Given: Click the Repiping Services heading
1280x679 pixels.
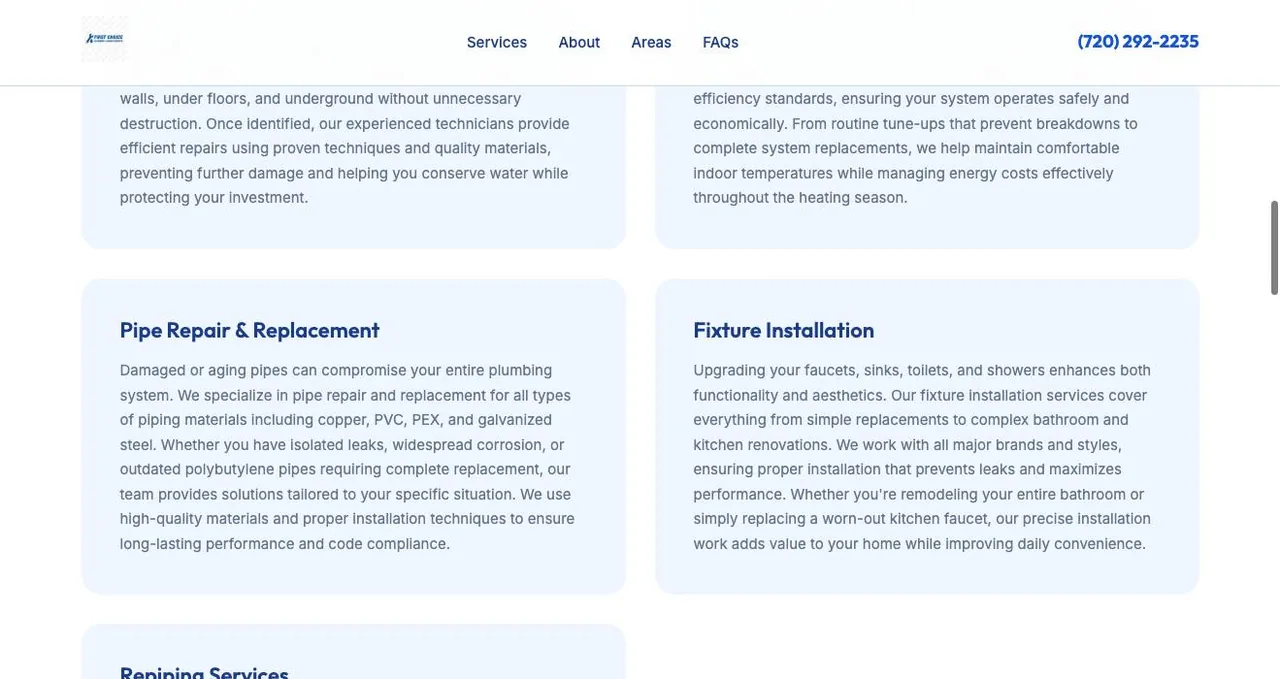Looking at the screenshot, I should pyautogui.click(x=204, y=671).
